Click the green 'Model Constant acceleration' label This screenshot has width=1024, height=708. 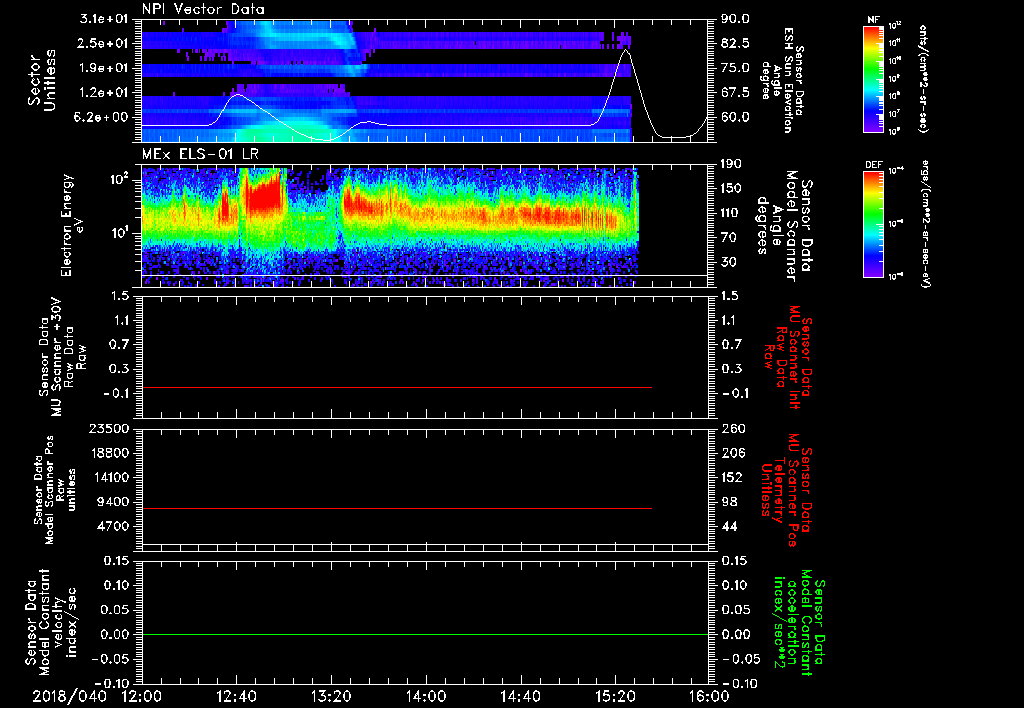(x=799, y=623)
